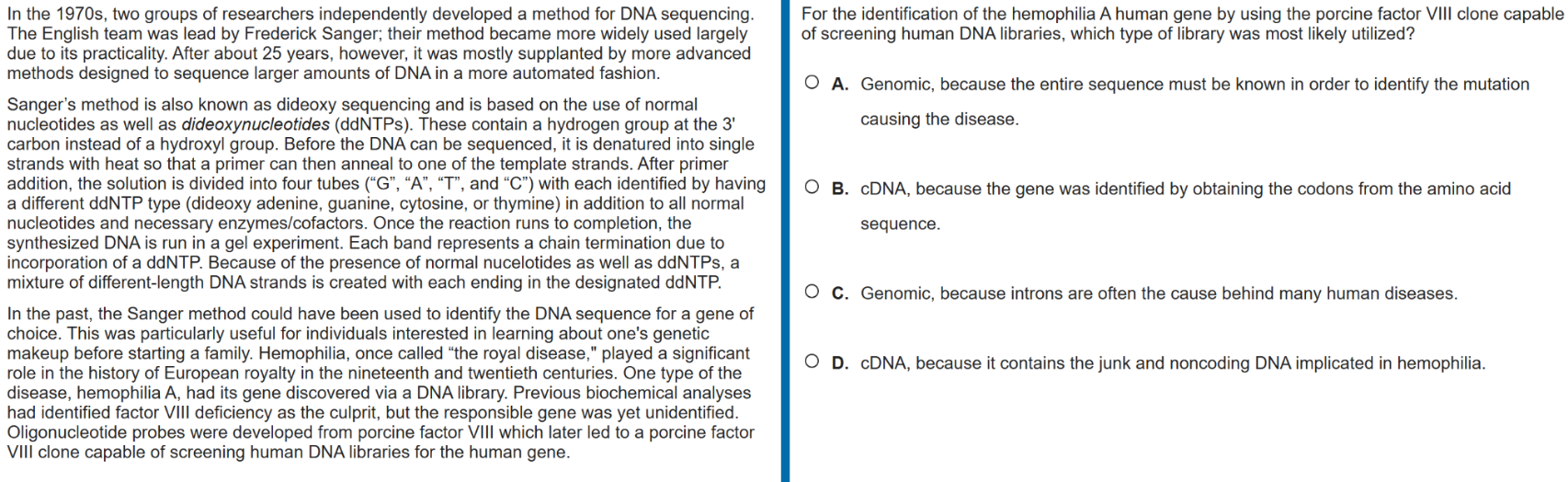Choose radio button for answer D

(812, 361)
